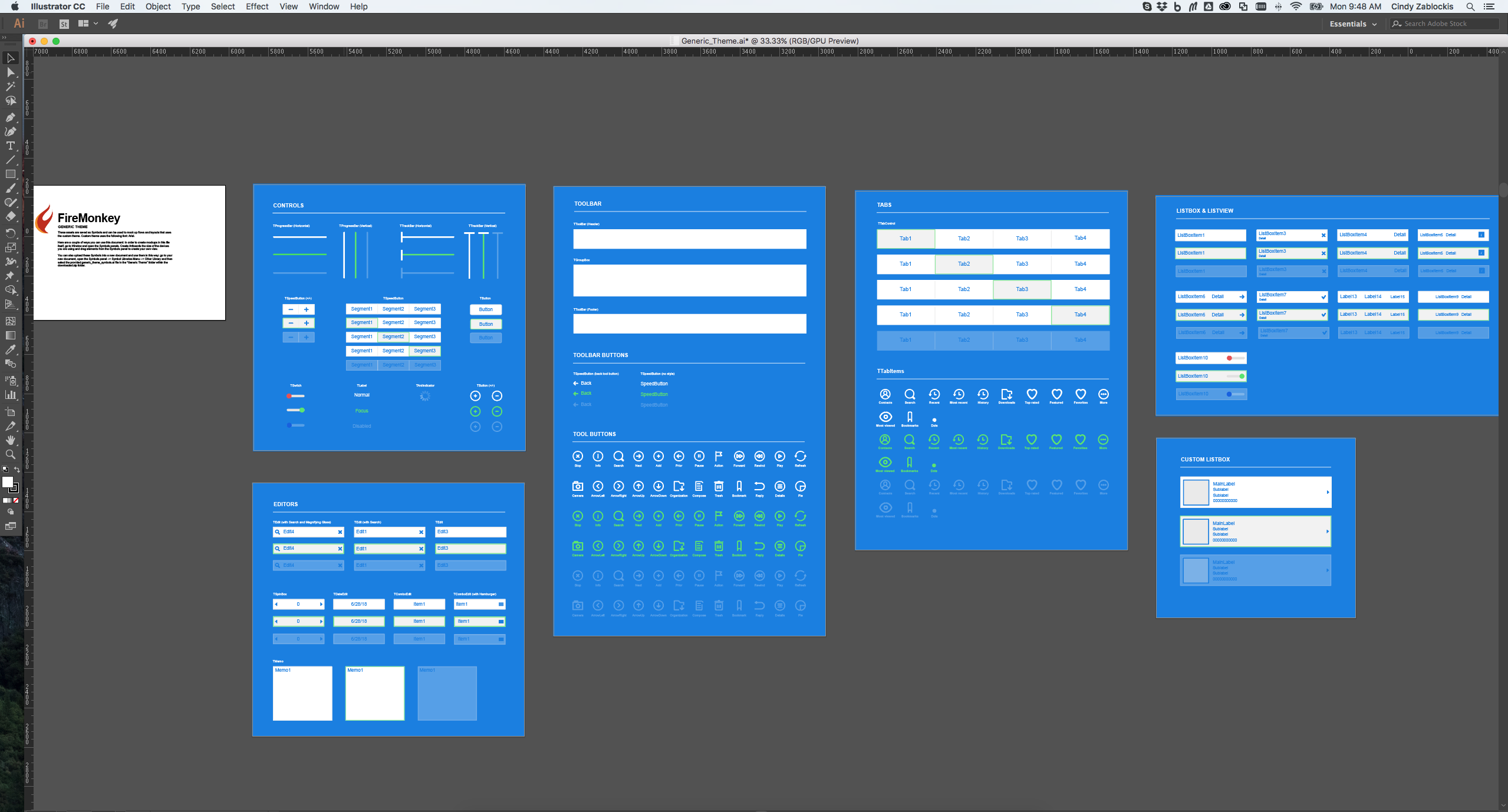1508x812 pixels.
Task: Click the plus radio button under TButton
Action: tap(476, 396)
